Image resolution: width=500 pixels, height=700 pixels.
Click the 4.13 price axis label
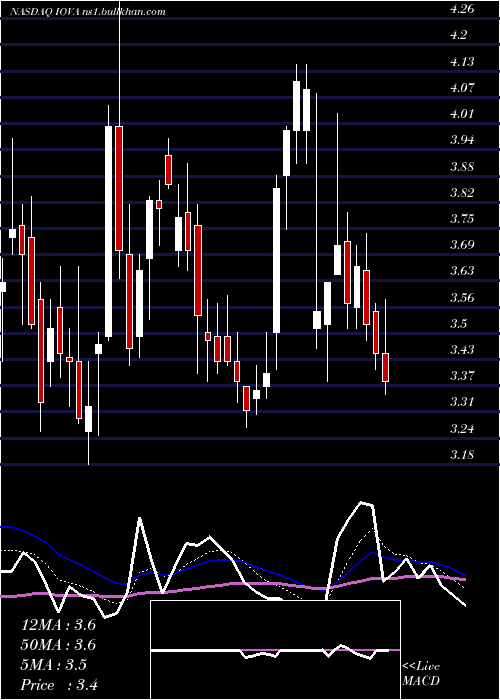462,62
